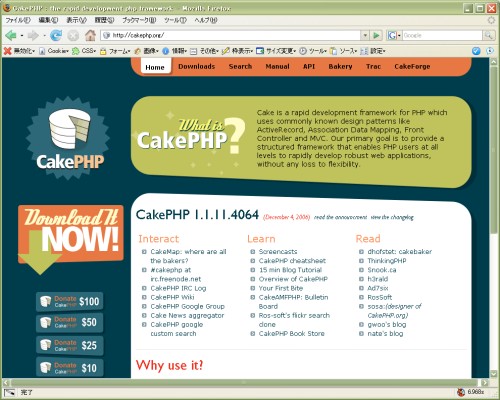Click the Stop loading icon

pos(73,35)
